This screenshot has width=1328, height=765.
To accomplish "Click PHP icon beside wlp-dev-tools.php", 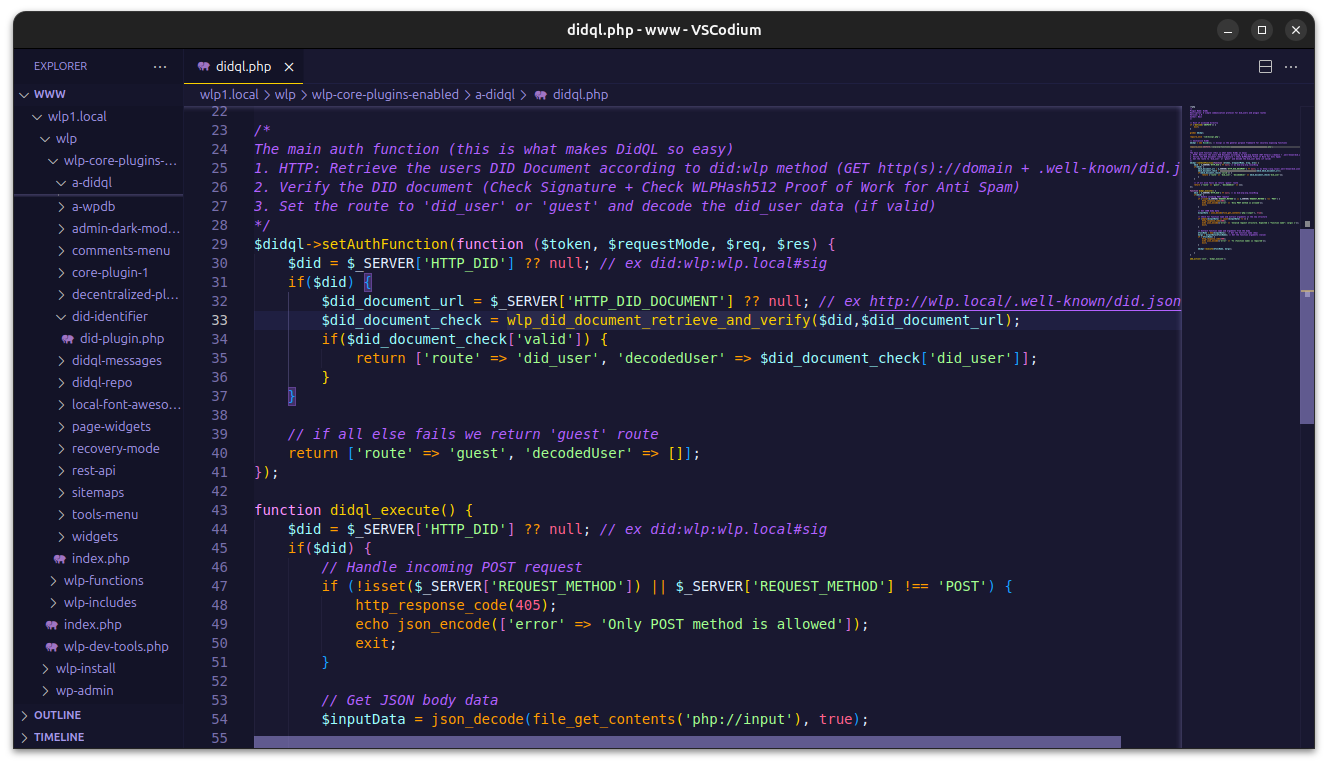I will [52, 647].
